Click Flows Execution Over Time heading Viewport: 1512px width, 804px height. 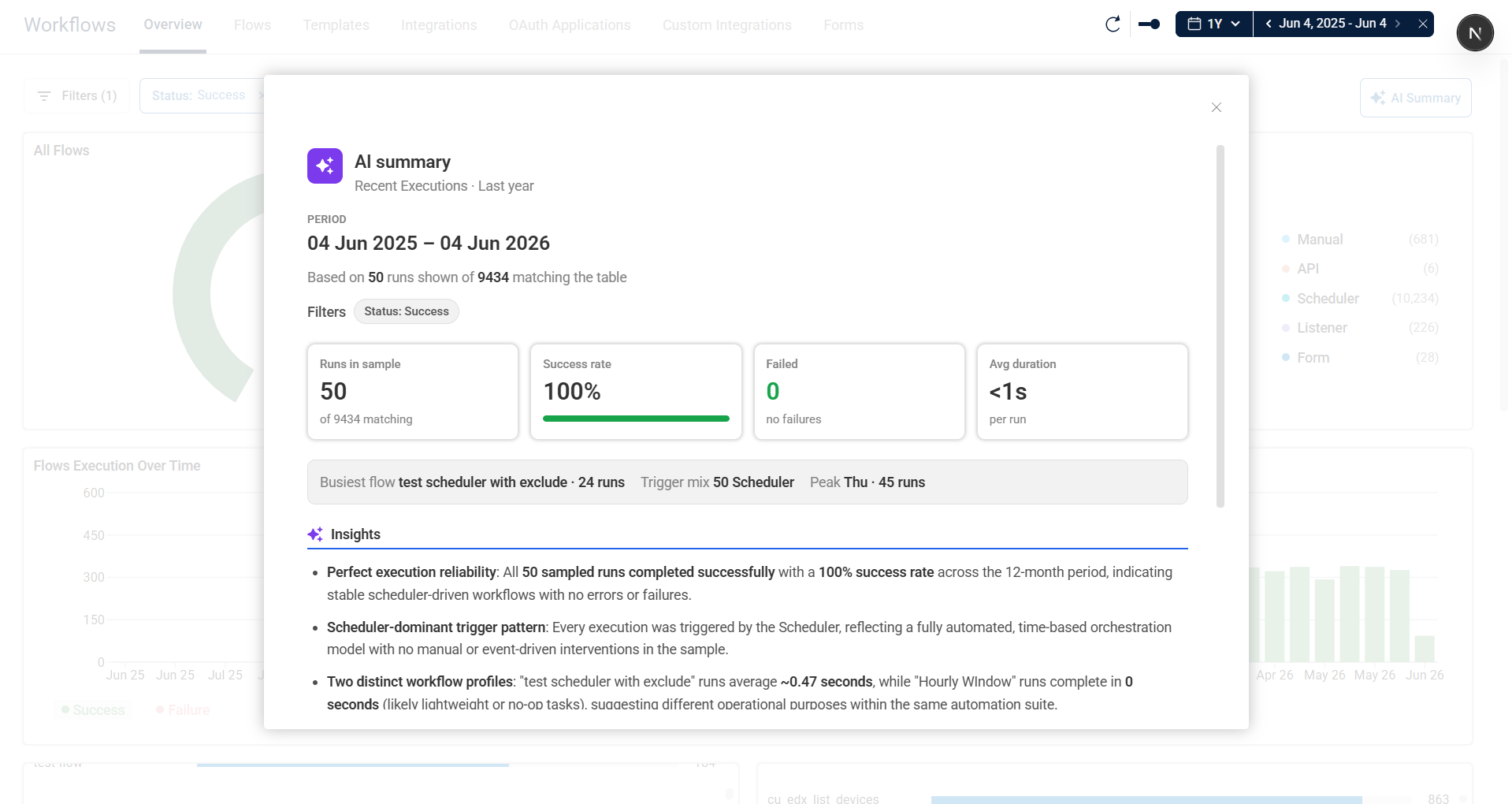tap(117, 466)
